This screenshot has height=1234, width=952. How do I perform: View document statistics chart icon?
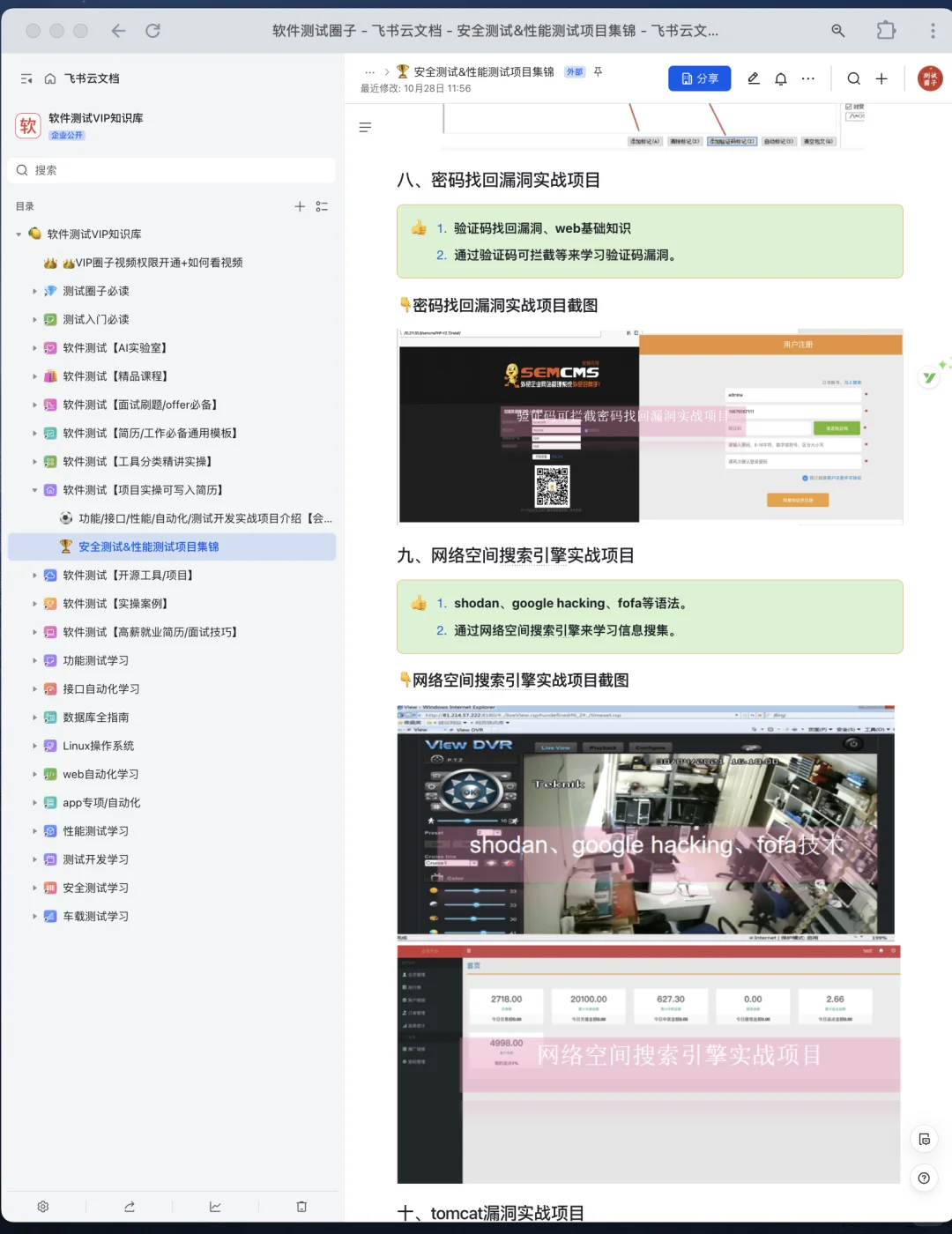pos(215,1207)
